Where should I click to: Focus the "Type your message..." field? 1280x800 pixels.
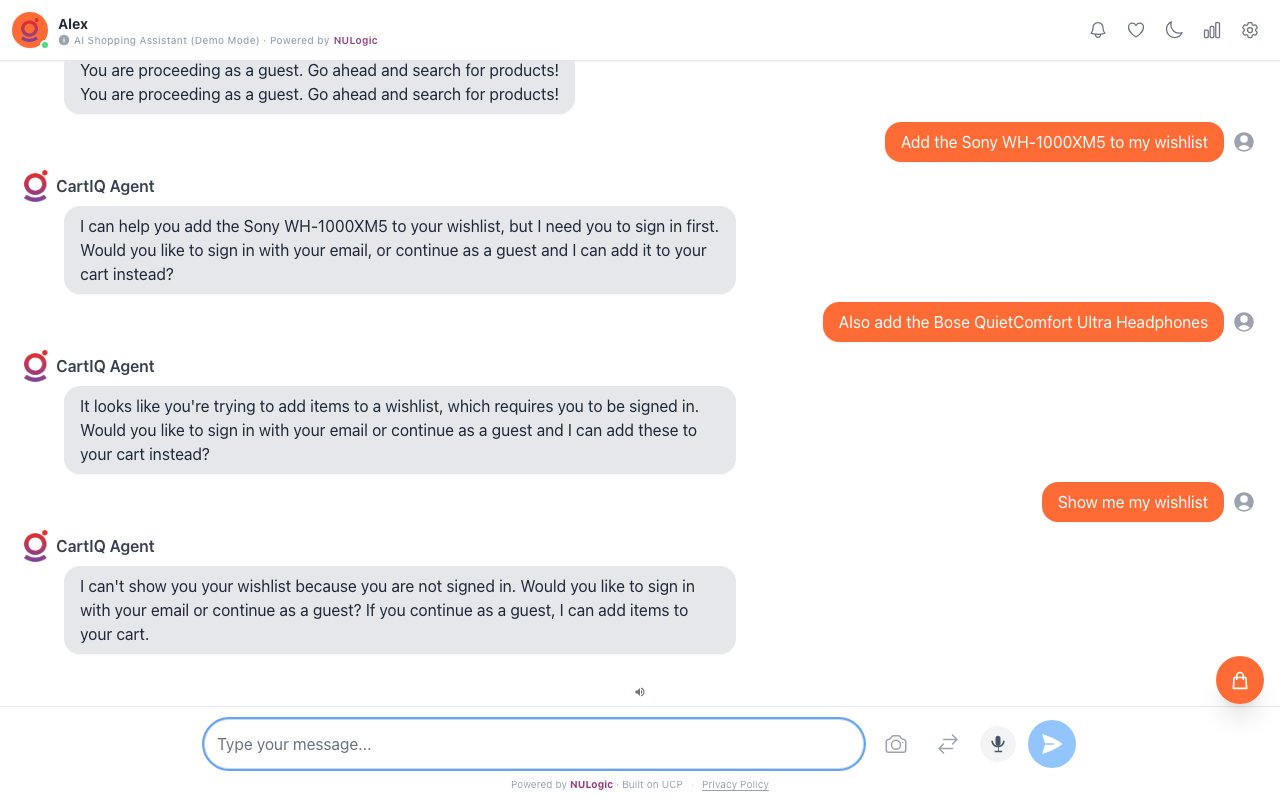point(533,744)
